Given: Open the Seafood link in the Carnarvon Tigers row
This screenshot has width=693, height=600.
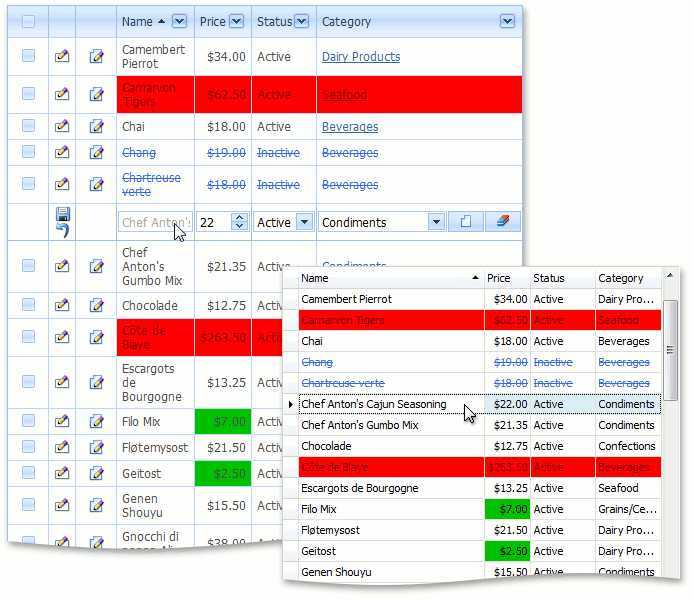Looking at the screenshot, I should coord(344,95).
